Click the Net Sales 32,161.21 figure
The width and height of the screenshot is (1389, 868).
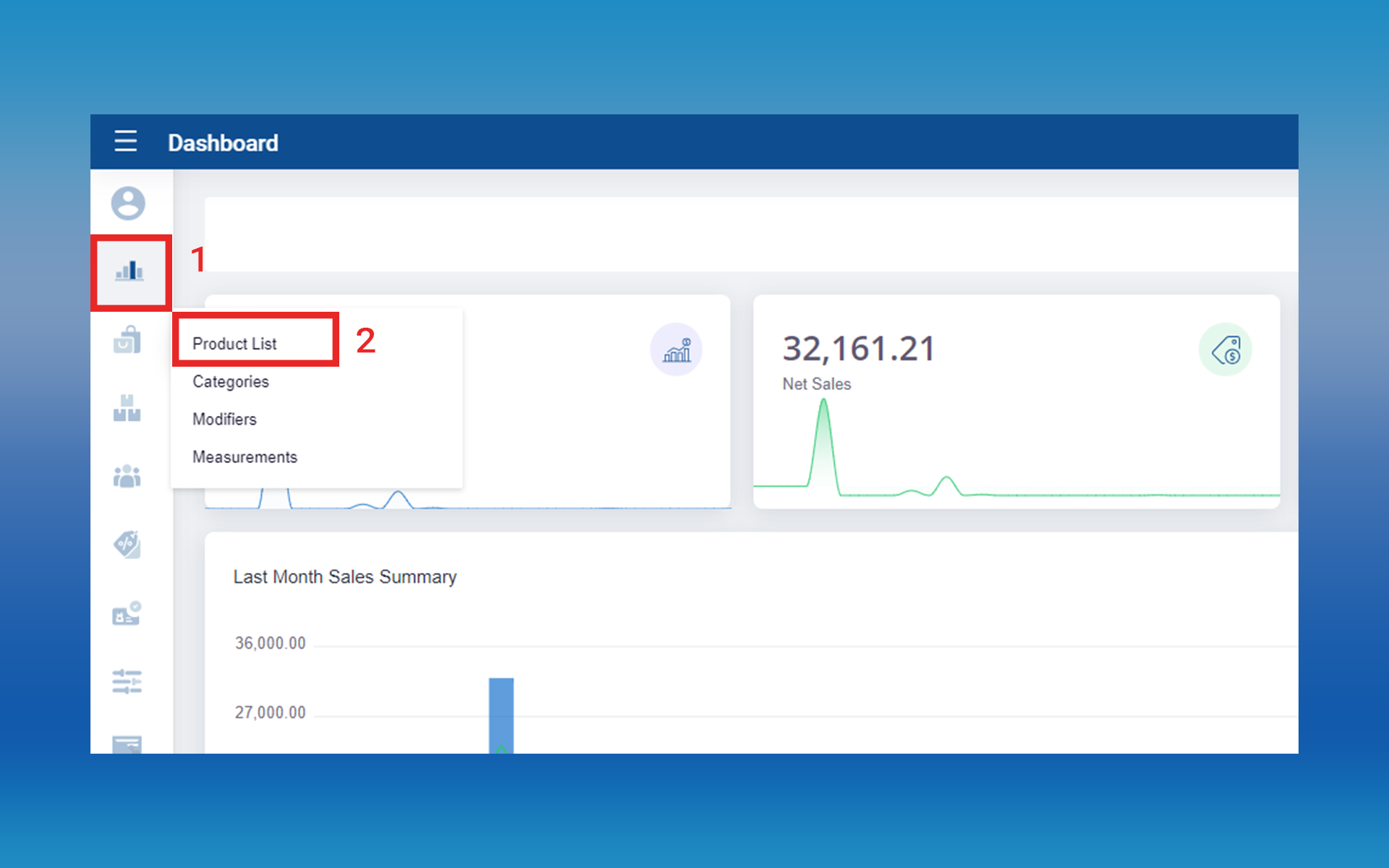tap(859, 349)
